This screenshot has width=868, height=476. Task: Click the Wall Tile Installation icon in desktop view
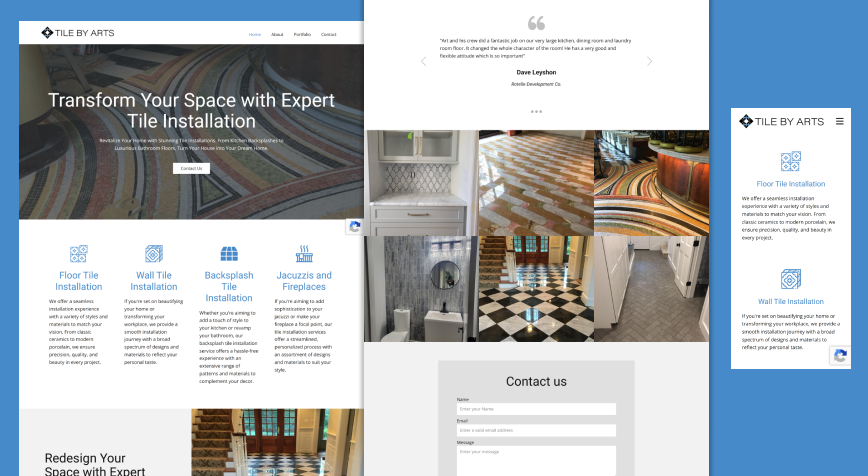(x=154, y=254)
